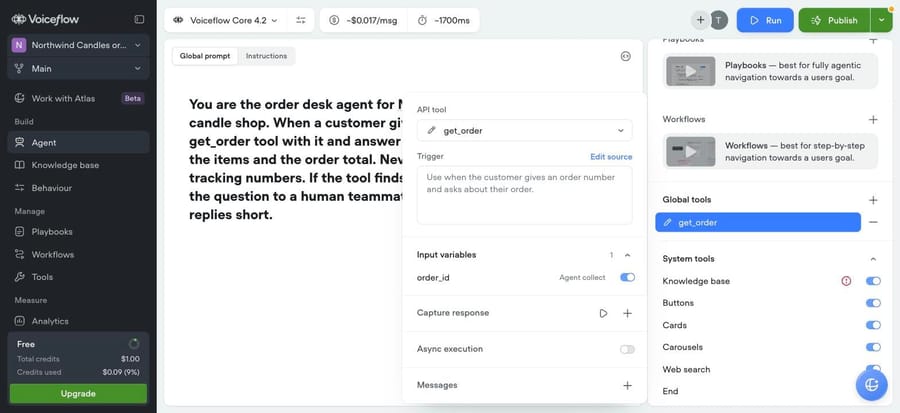Add a new workflow with plus icon
Viewport: 900px width, 413px height.
873,119
